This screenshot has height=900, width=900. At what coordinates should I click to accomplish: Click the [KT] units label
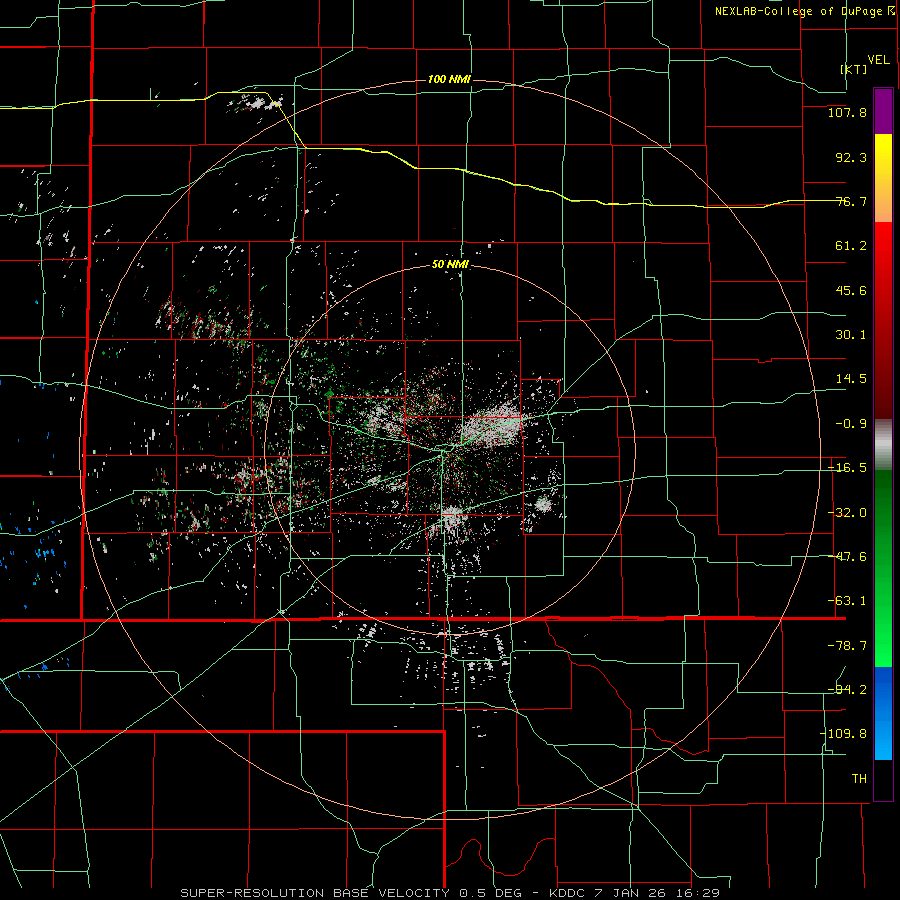(x=854, y=69)
